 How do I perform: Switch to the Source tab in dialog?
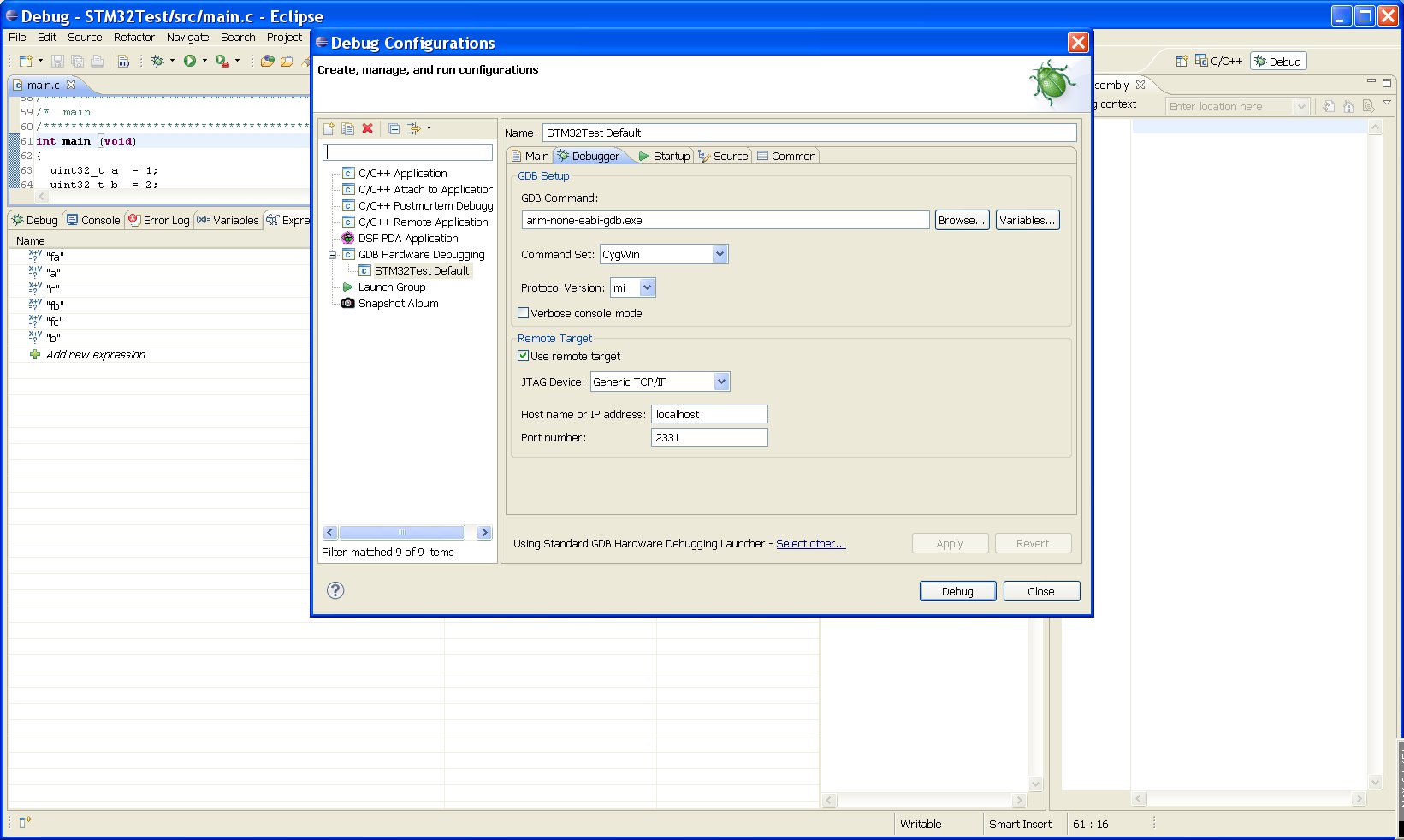click(x=723, y=156)
